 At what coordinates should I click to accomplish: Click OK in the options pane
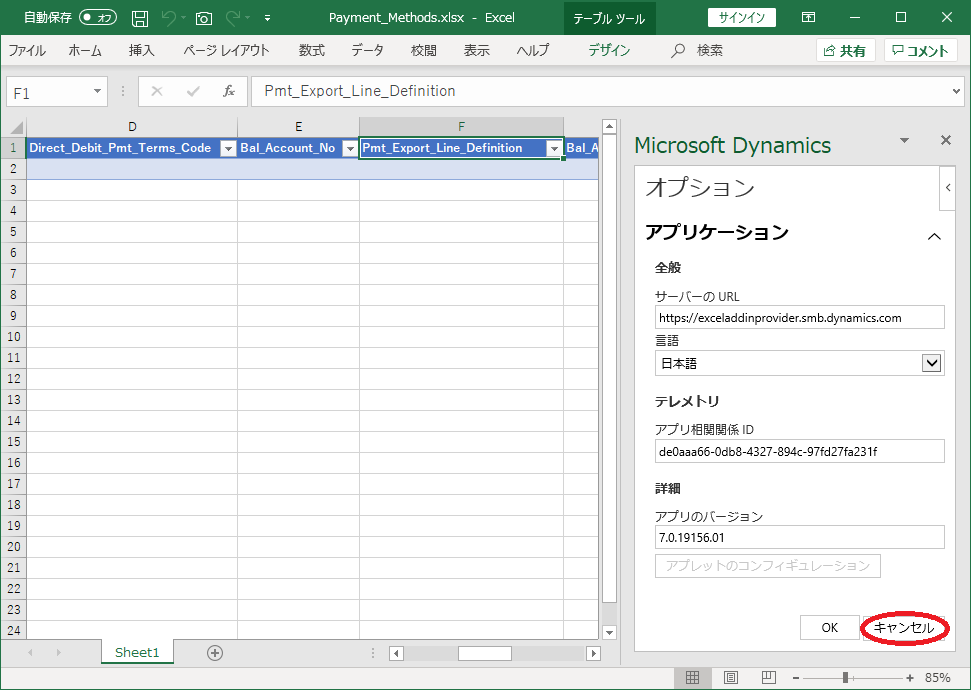pyautogui.click(x=830, y=627)
